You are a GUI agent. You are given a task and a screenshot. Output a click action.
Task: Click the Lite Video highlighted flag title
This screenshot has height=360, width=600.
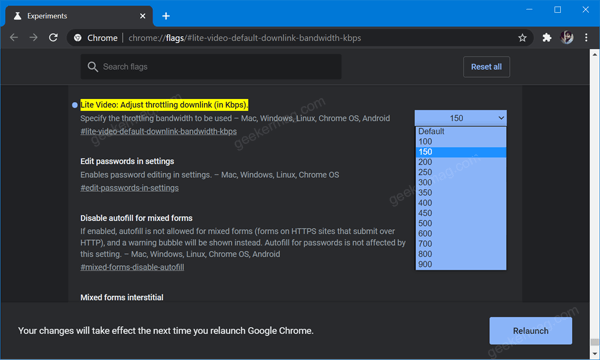(x=164, y=105)
